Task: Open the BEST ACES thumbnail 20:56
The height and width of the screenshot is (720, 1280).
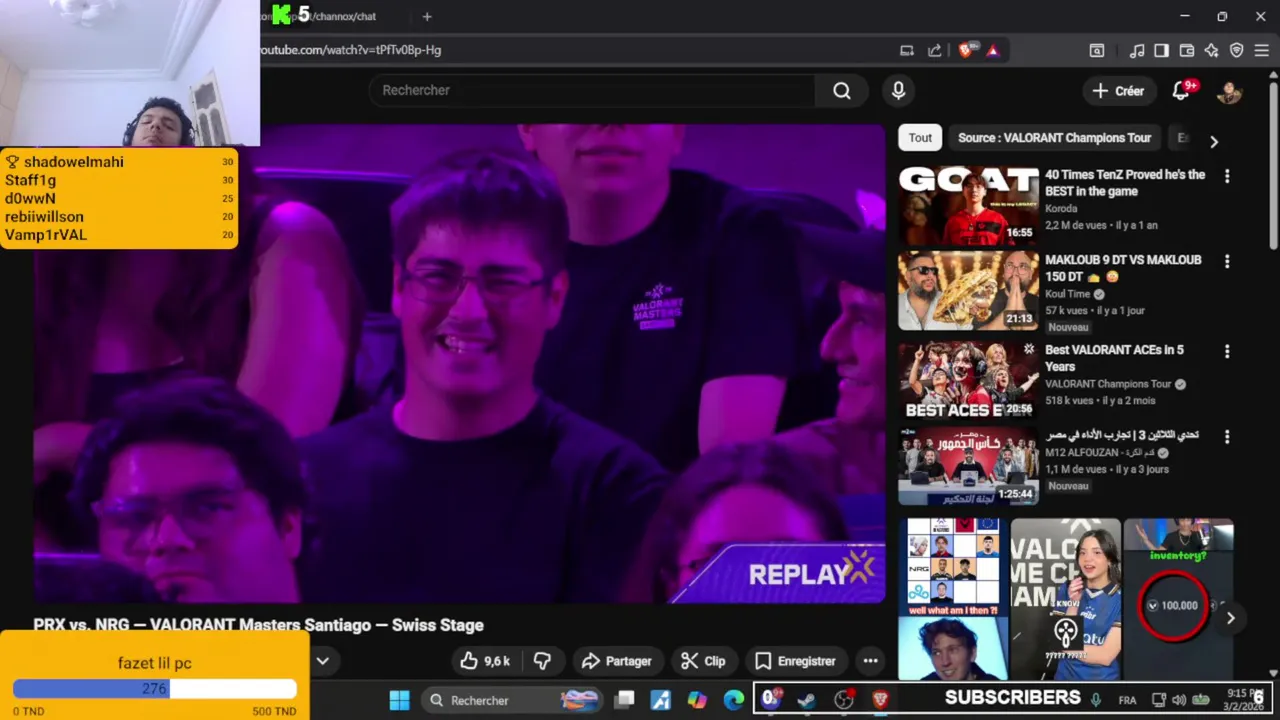Action: coord(968,380)
